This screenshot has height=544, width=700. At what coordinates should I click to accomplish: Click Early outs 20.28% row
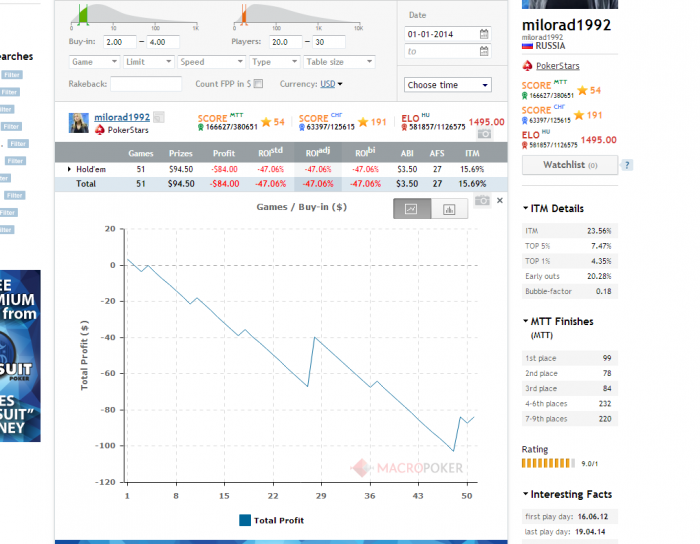pos(570,276)
